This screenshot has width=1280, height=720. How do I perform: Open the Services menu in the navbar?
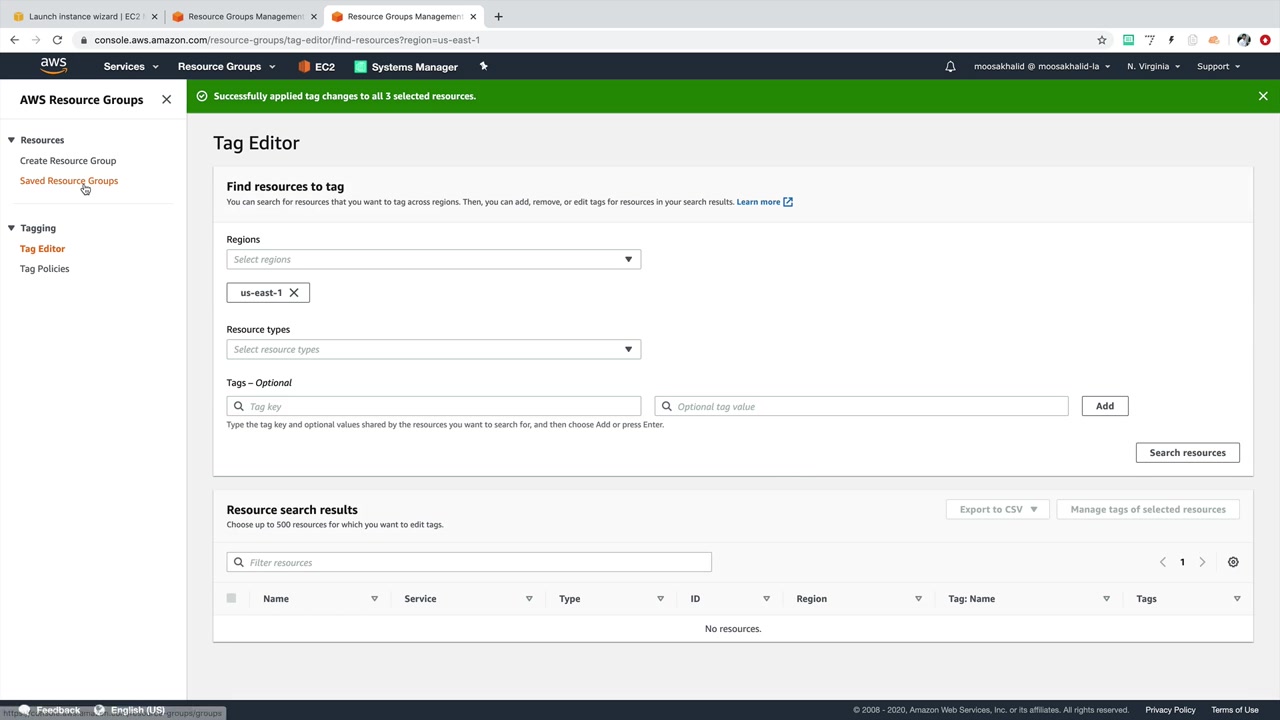click(131, 67)
